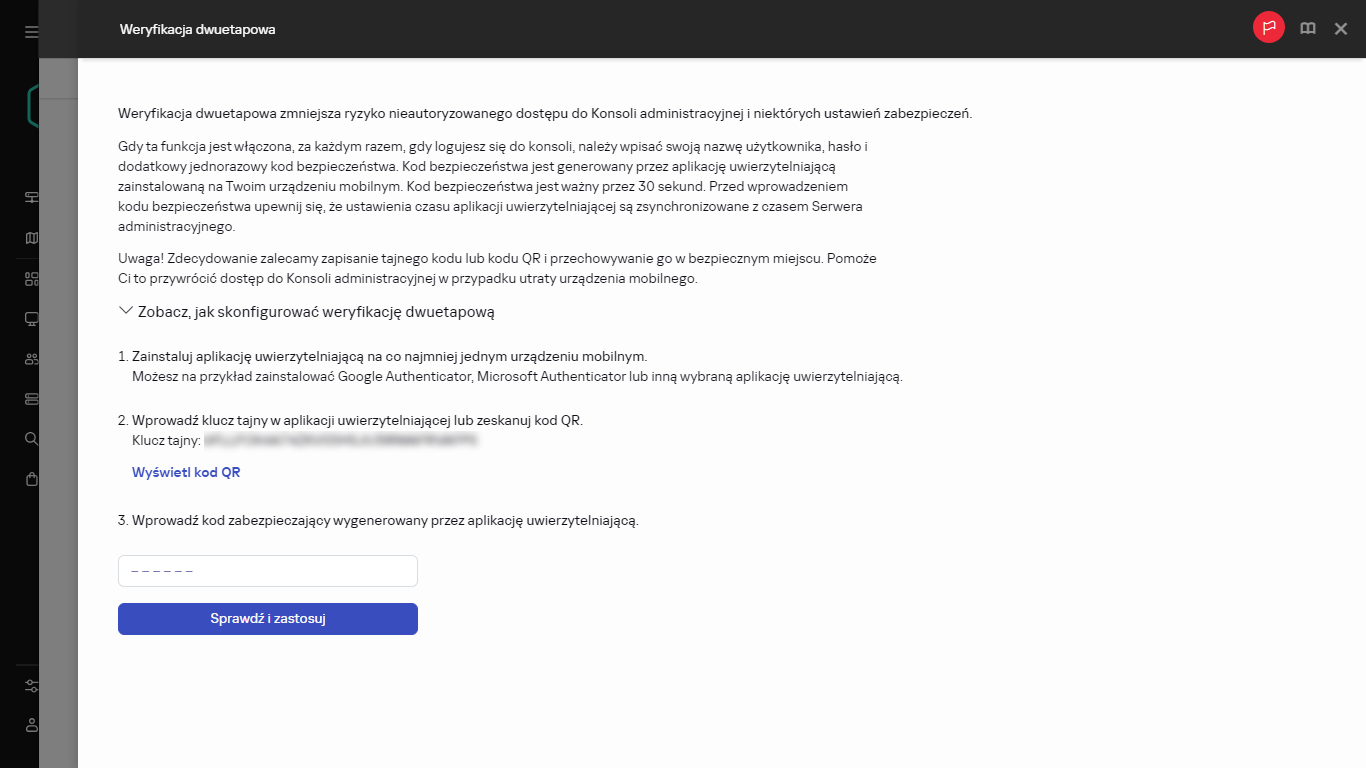Click the security code input field
The height and width of the screenshot is (768, 1366).
268,571
